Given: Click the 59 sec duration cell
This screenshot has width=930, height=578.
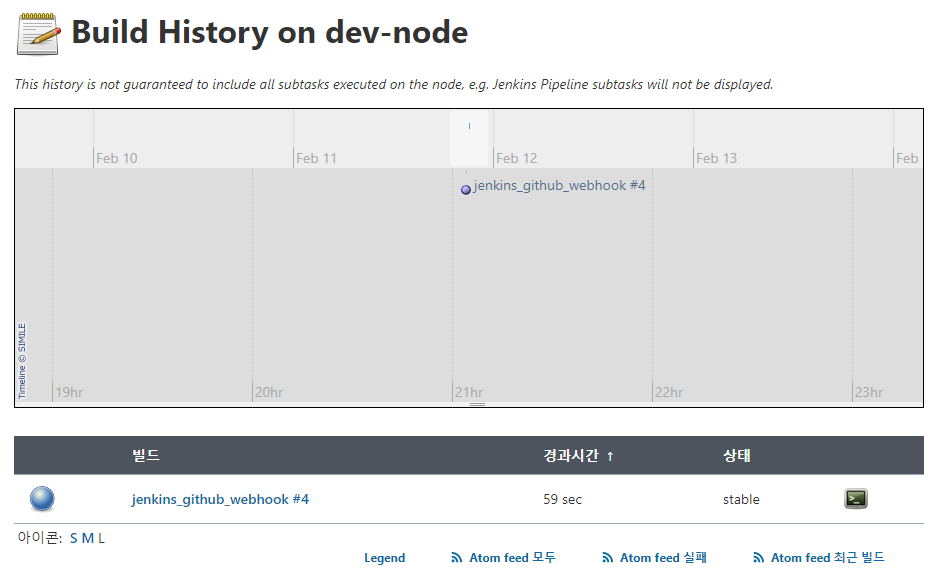Looking at the screenshot, I should coord(562,500).
